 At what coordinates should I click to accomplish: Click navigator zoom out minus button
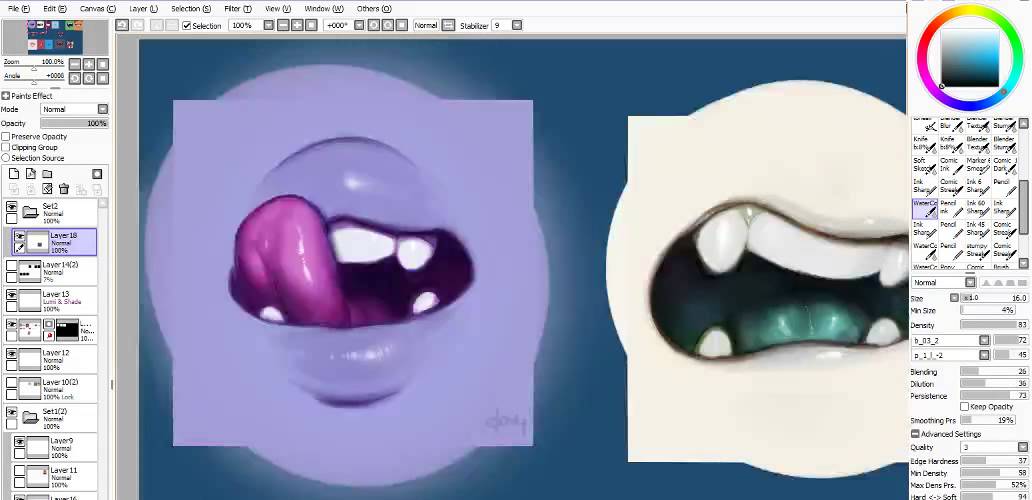[x=74, y=64]
